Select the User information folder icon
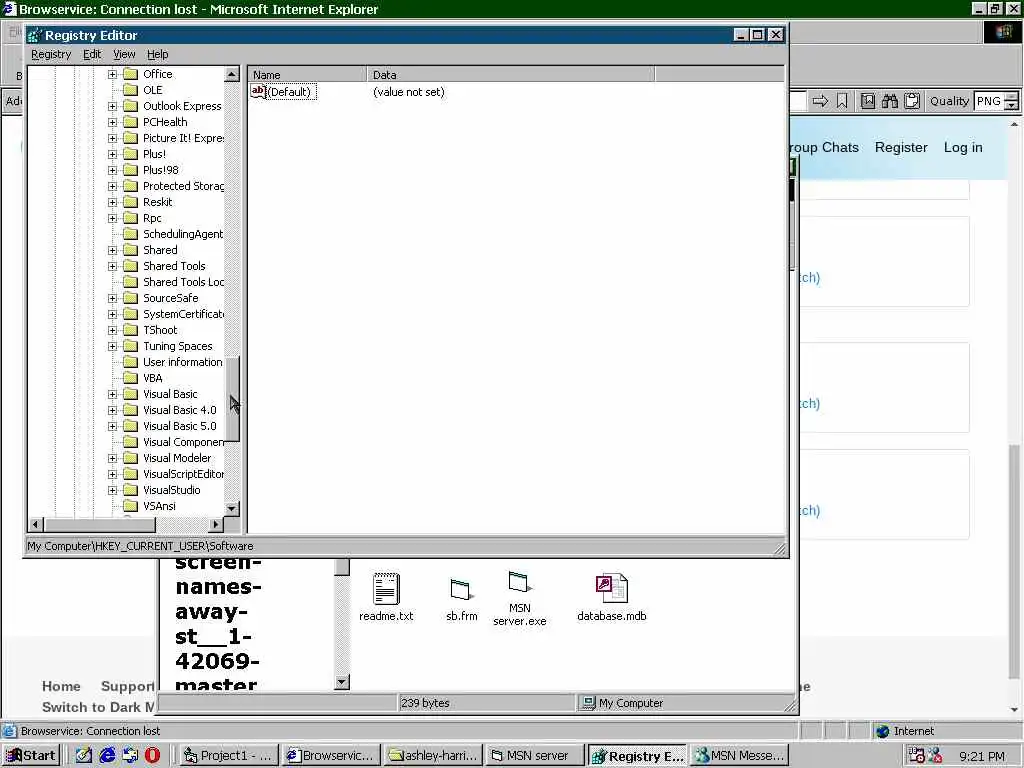Viewport: 1024px width, 768px height. coord(131,362)
